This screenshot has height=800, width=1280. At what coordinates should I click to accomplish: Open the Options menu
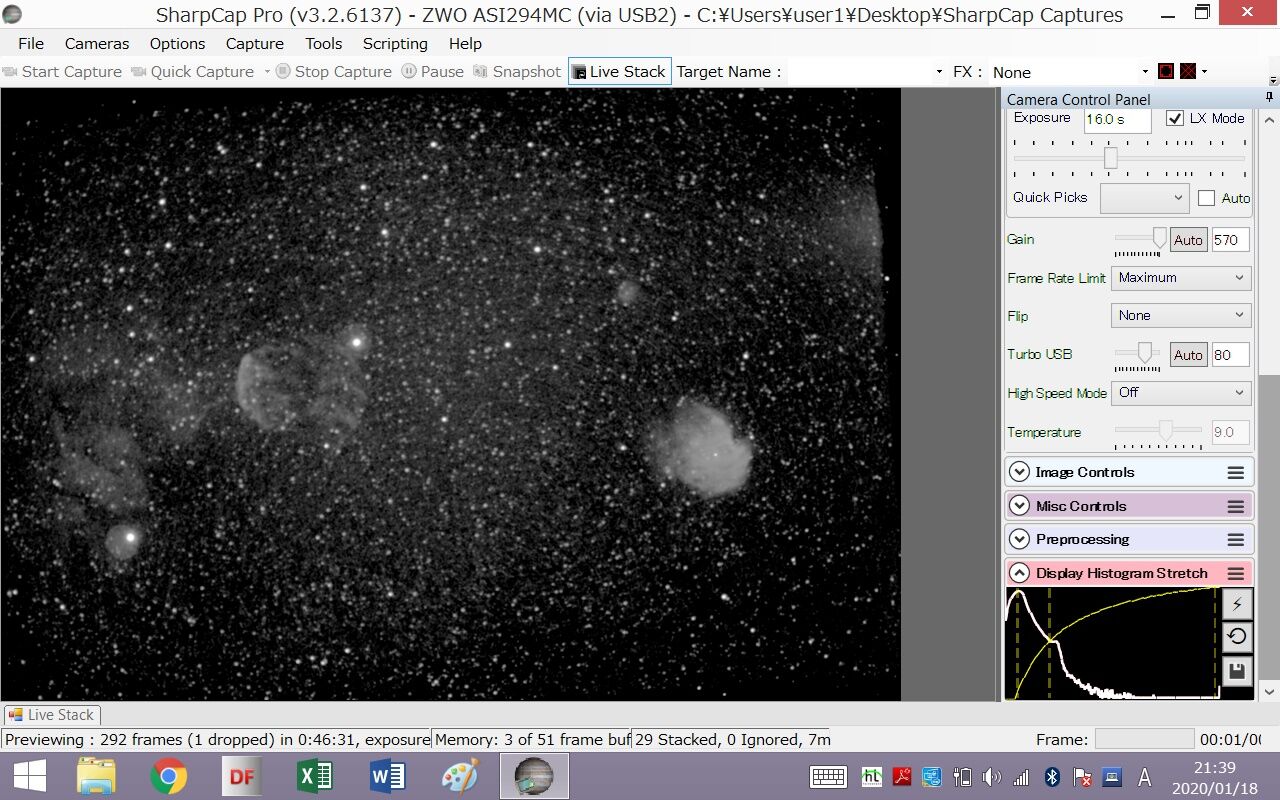pyautogui.click(x=177, y=43)
